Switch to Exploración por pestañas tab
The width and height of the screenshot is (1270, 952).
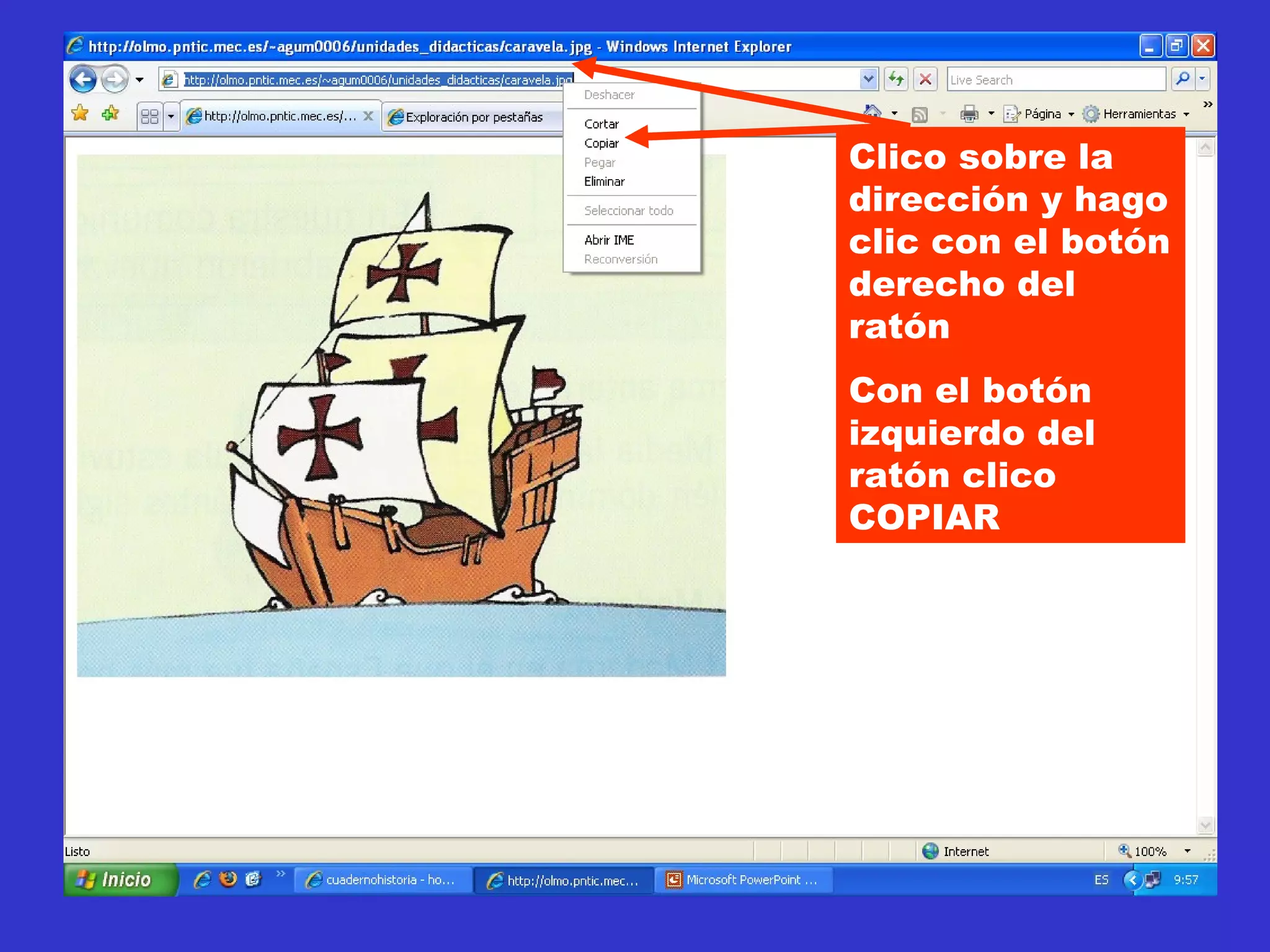click(473, 117)
